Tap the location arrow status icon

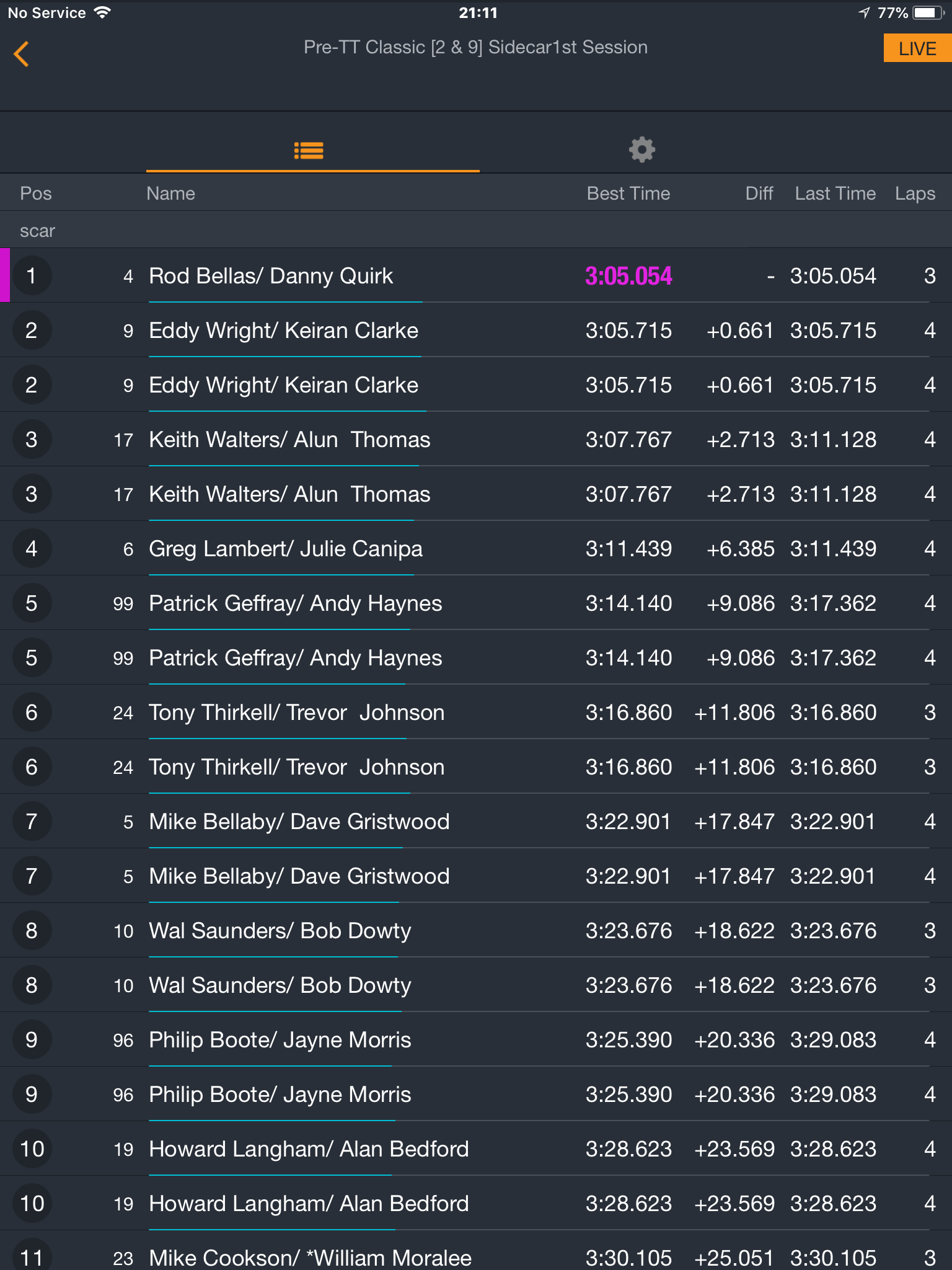click(865, 13)
